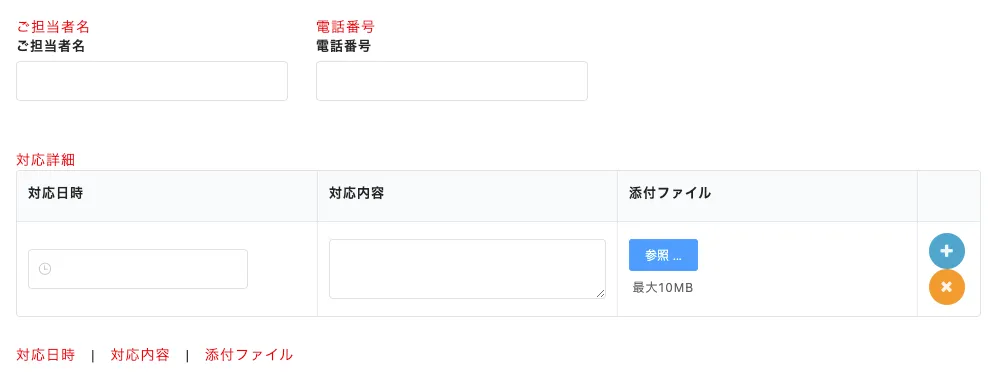Viewport: 999px width, 379px height.
Task: Click inside the 対応内容 textarea
Action: point(467,269)
